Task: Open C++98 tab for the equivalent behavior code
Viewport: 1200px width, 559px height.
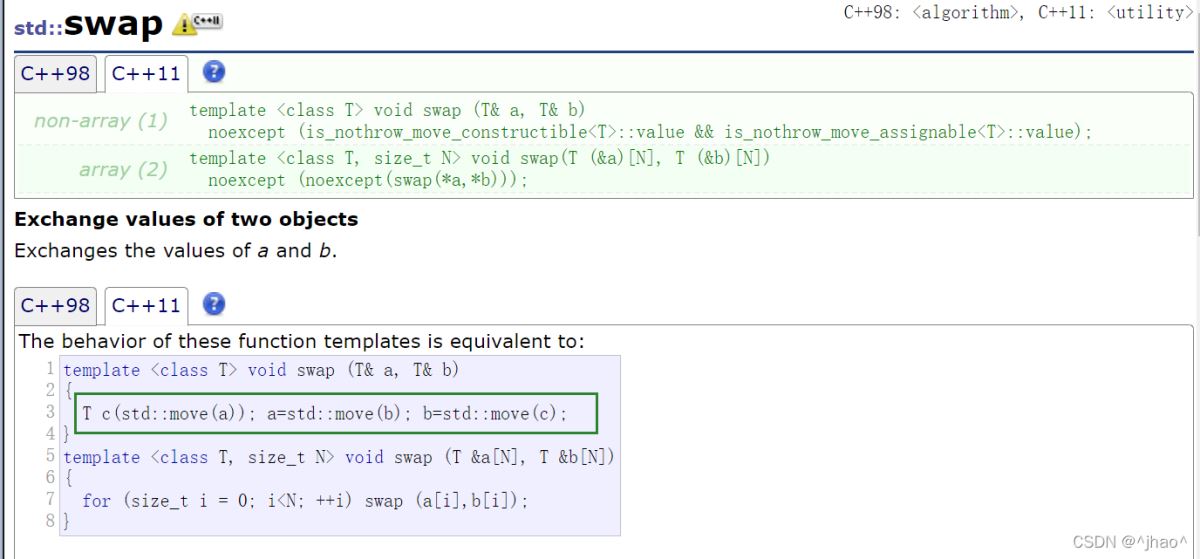Action: coord(56,305)
